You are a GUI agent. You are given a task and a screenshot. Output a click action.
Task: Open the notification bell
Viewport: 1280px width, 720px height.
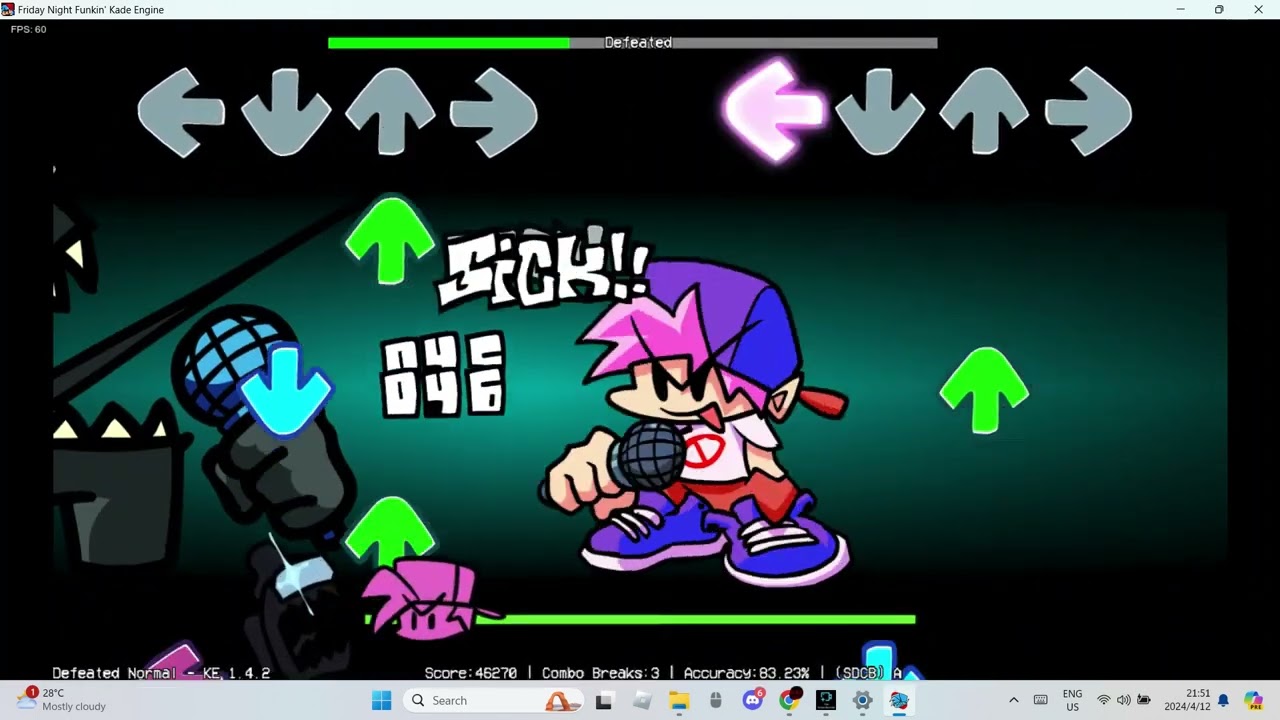click(1223, 700)
